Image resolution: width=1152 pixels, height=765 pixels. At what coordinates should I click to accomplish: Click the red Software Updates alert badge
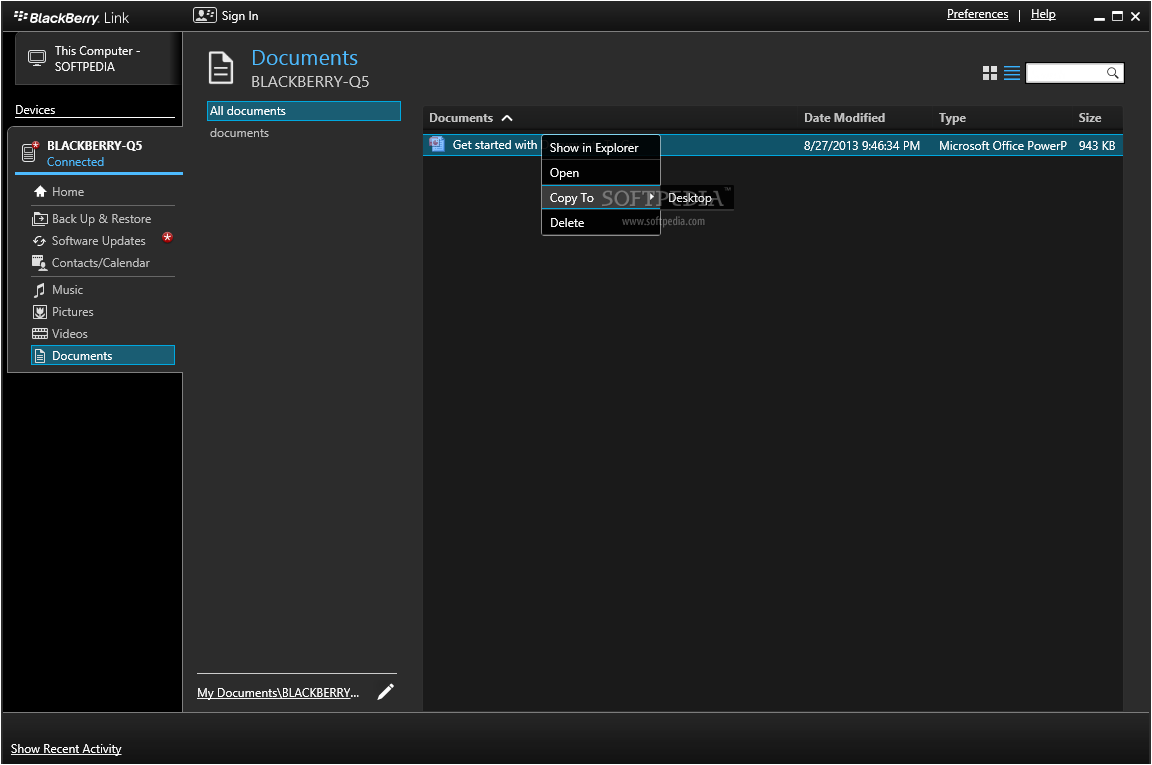(x=168, y=237)
